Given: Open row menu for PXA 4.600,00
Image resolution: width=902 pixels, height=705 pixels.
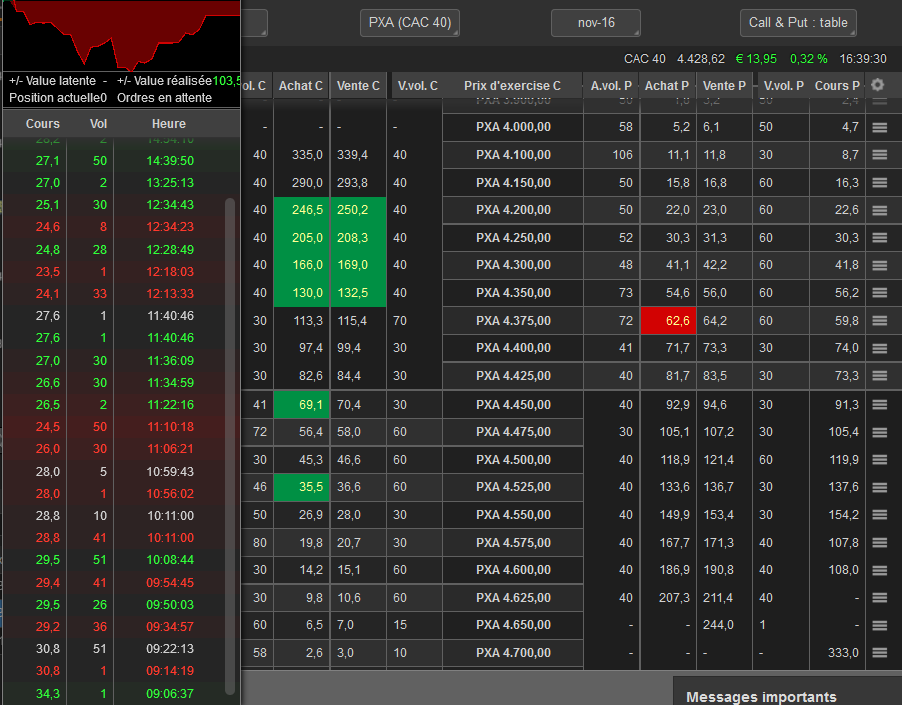Looking at the screenshot, I should click(879, 570).
